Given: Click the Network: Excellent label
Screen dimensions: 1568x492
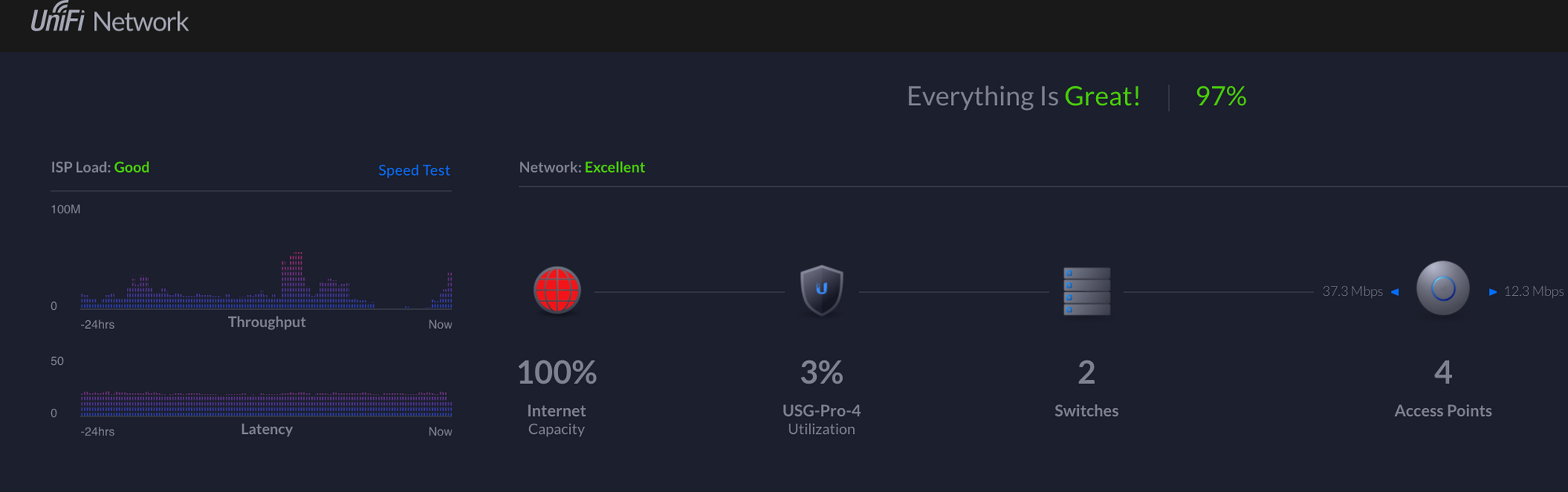Looking at the screenshot, I should pyautogui.click(x=582, y=167).
